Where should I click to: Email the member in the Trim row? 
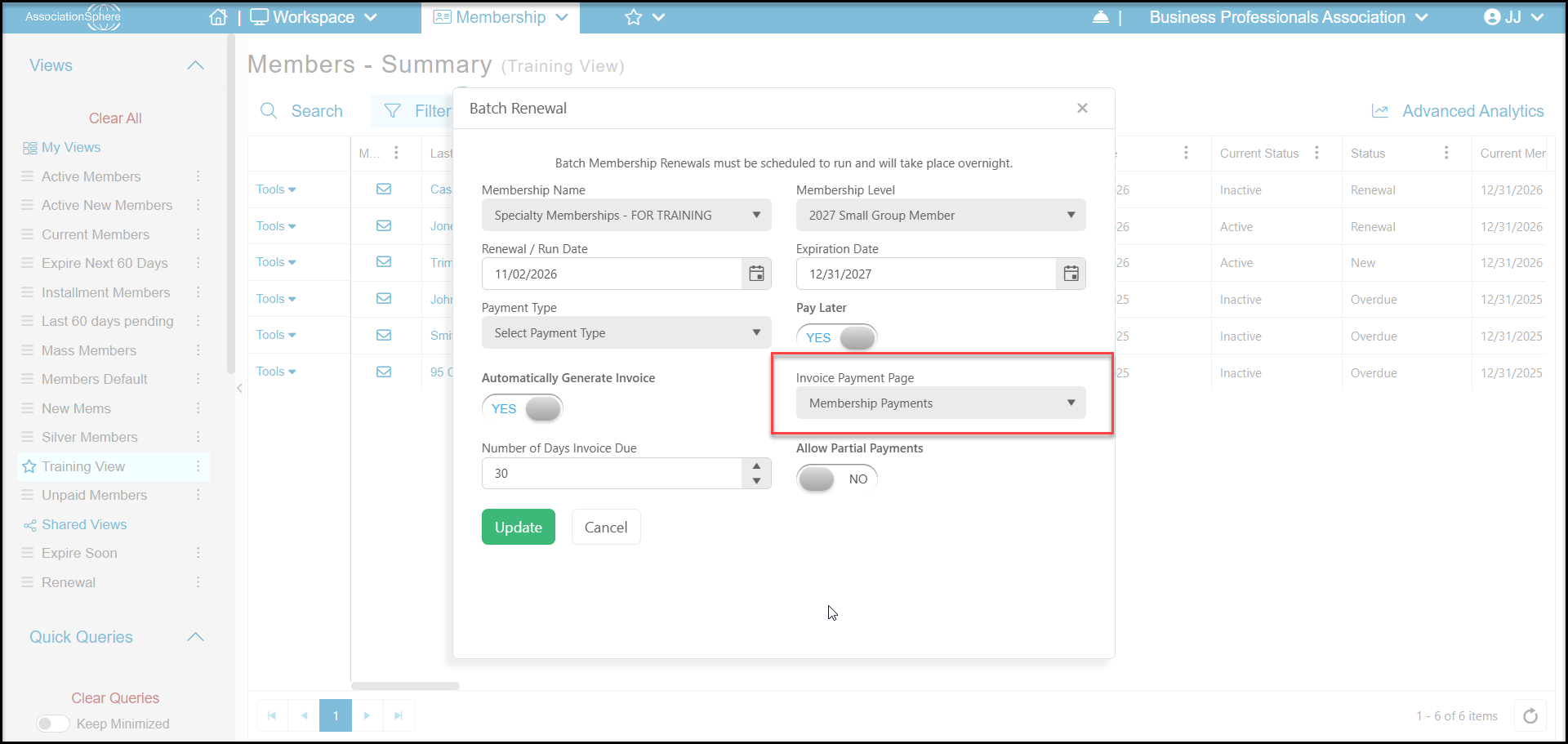(x=384, y=261)
